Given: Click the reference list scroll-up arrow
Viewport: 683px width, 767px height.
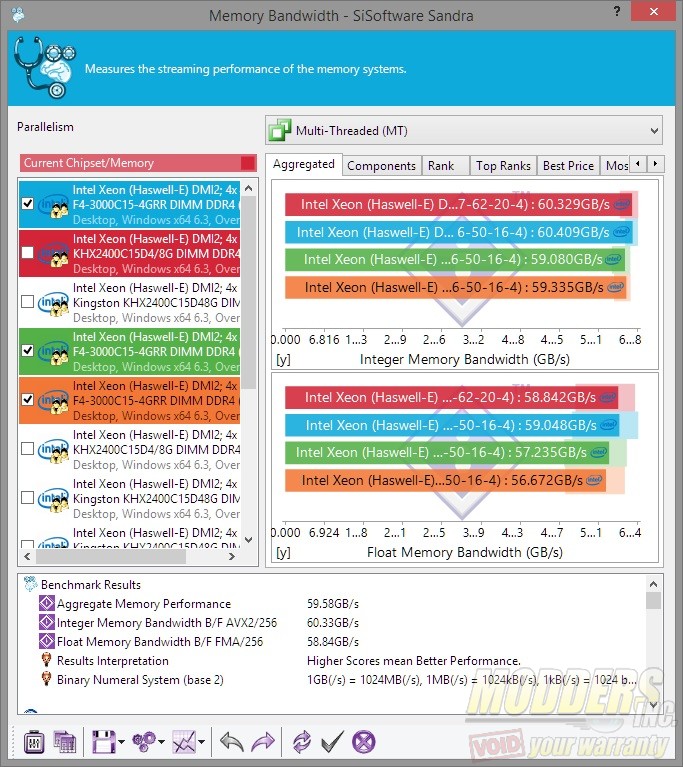Looking at the screenshot, I should (x=249, y=188).
